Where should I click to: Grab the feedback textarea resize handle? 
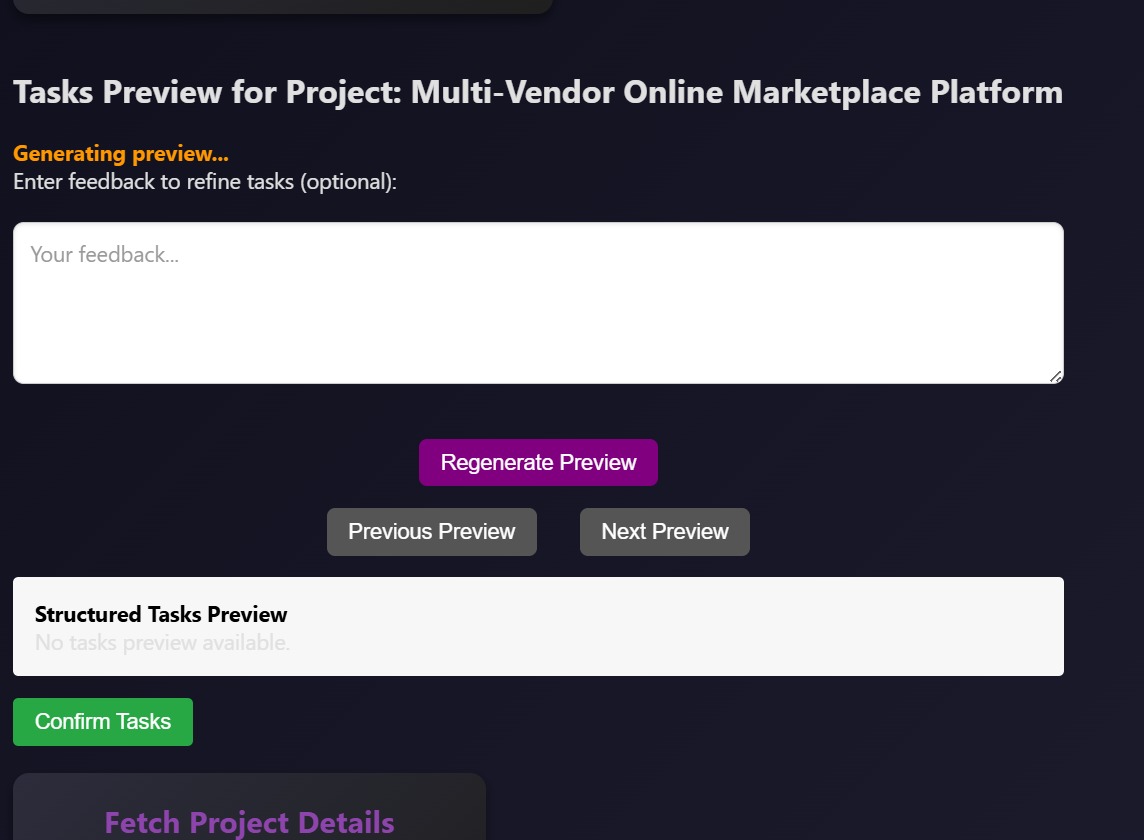[x=1056, y=377]
